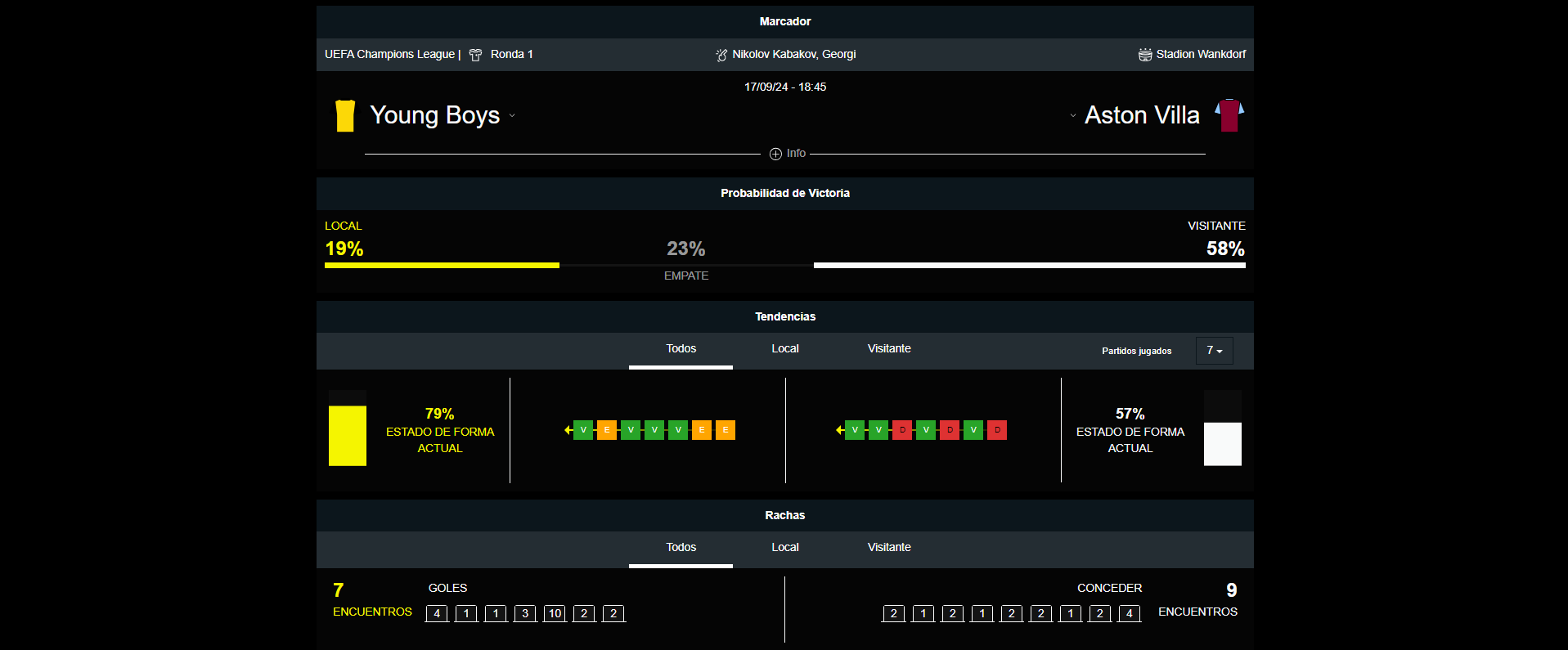Click the yellow Young Boys jersey icon
The width and height of the screenshot is (1568, 650).
pos(345,116)
